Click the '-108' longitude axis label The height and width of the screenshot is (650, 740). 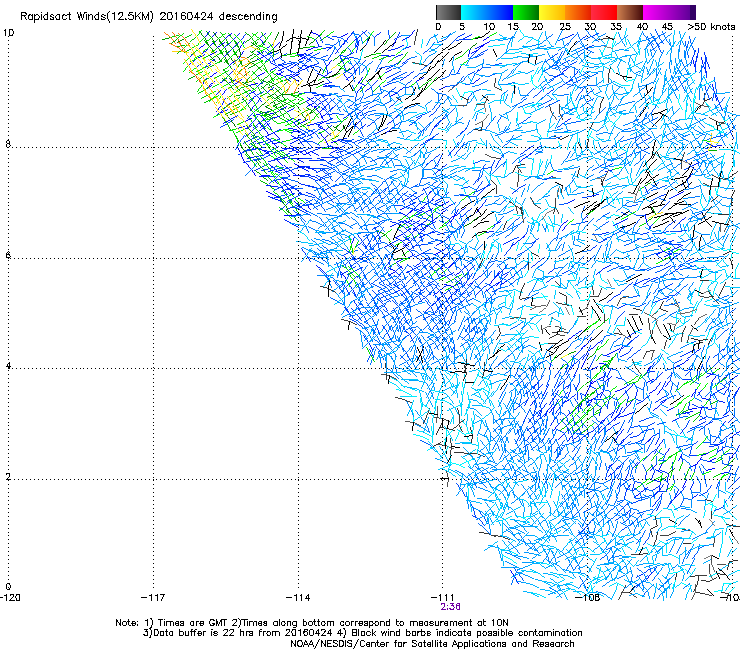coord(587,598)
